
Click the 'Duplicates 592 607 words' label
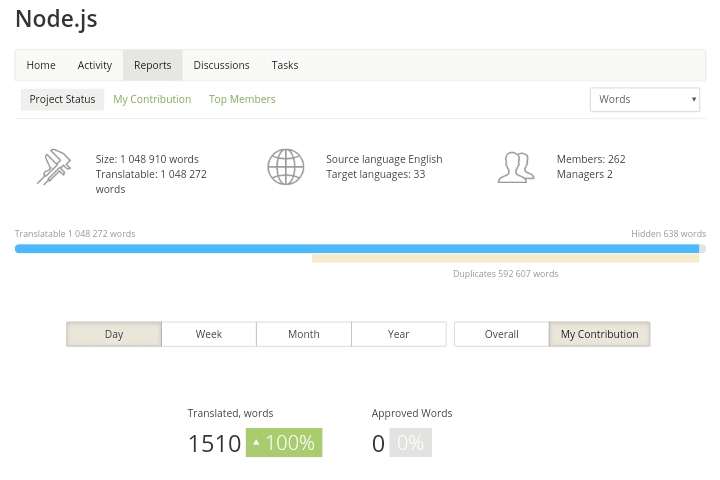click(506, 274)
